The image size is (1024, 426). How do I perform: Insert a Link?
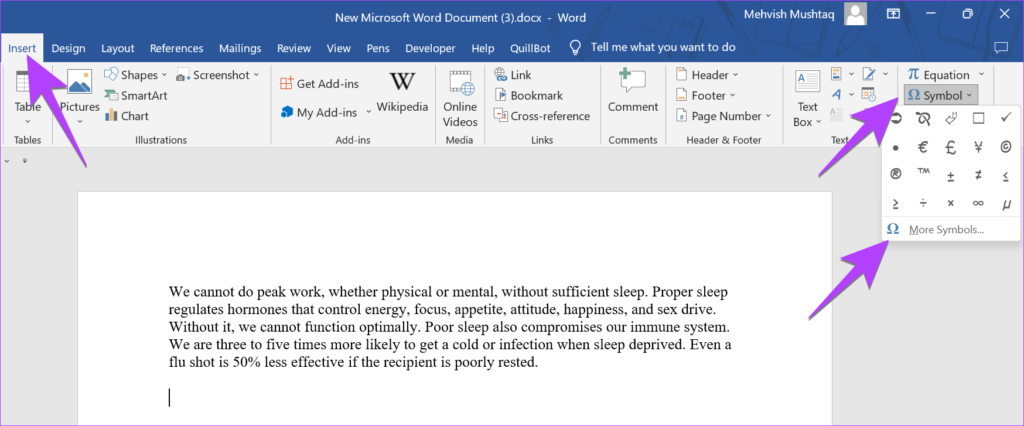[x=513, y=74]
